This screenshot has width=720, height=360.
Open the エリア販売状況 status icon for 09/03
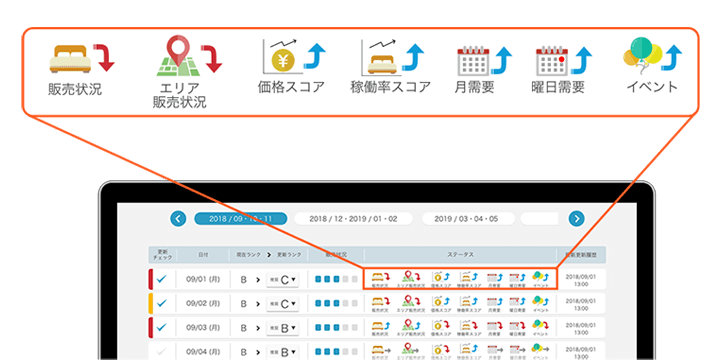pos(409,325)
